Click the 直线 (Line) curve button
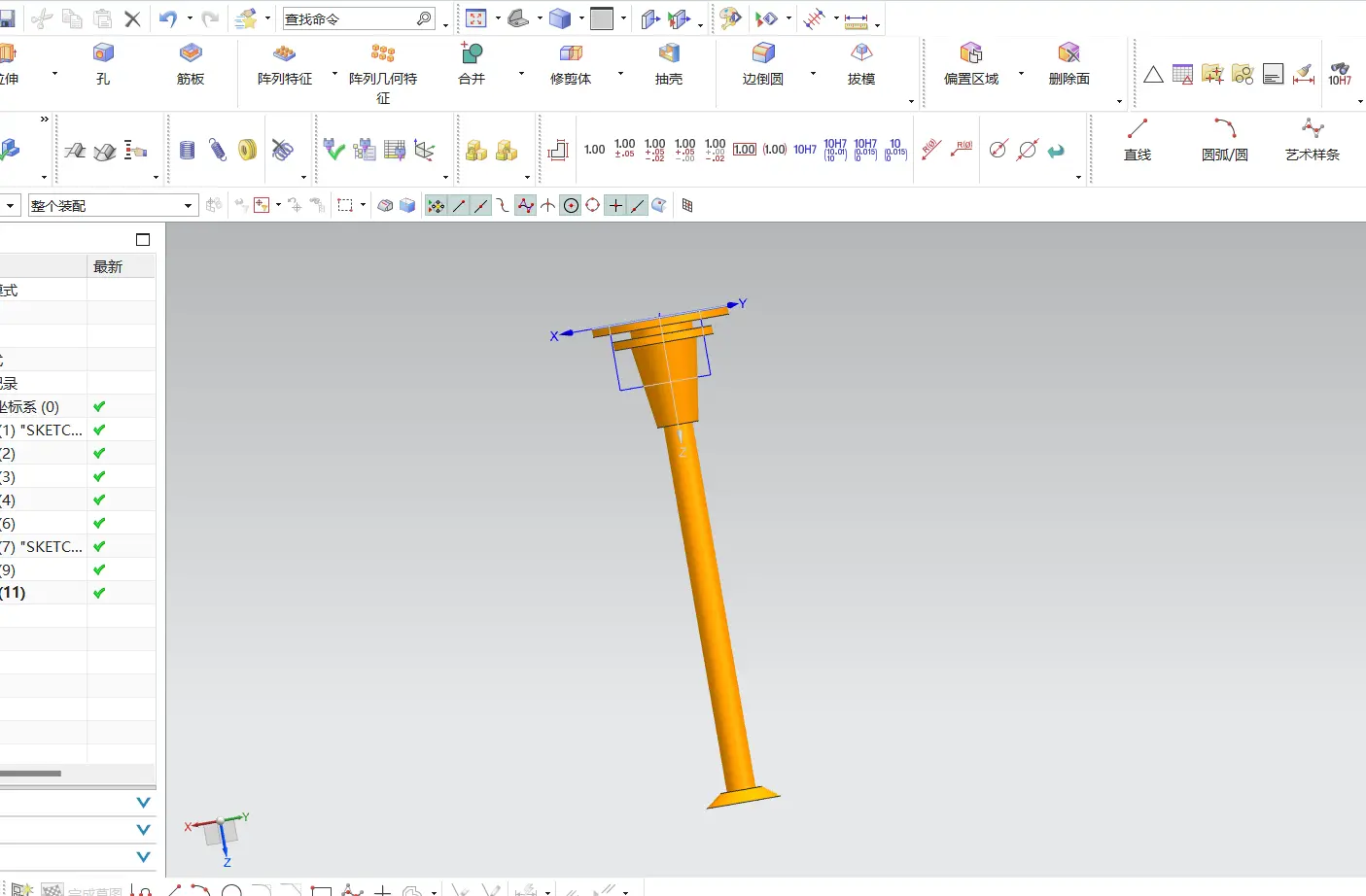 pos(1138,138)
